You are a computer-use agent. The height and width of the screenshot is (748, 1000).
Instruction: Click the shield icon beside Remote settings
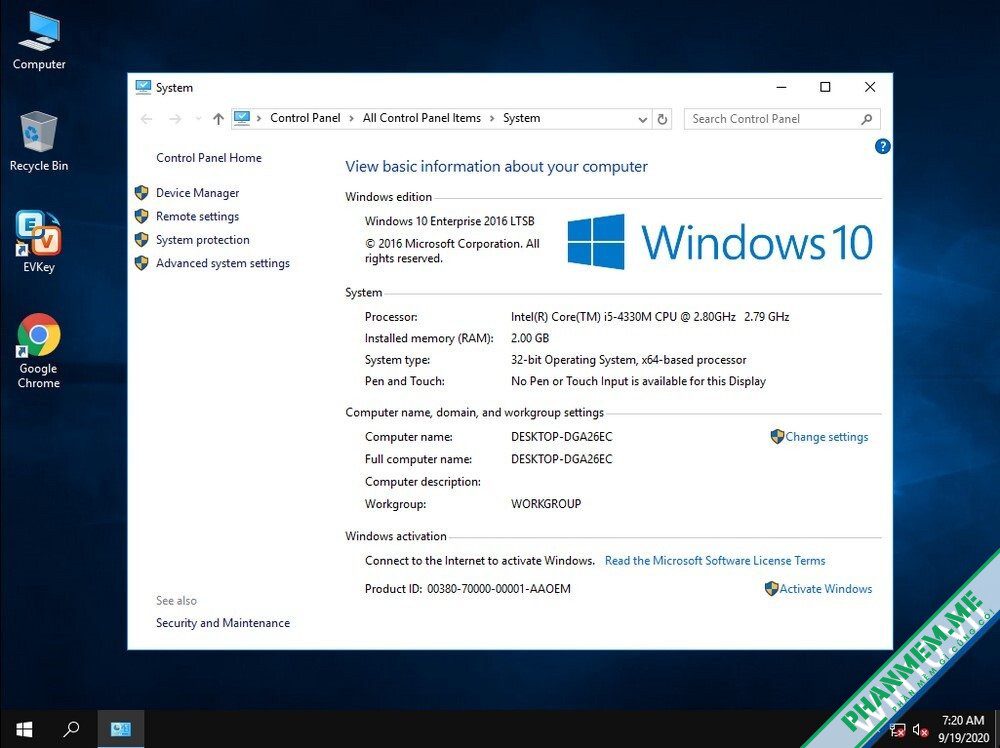click(142, 216)
